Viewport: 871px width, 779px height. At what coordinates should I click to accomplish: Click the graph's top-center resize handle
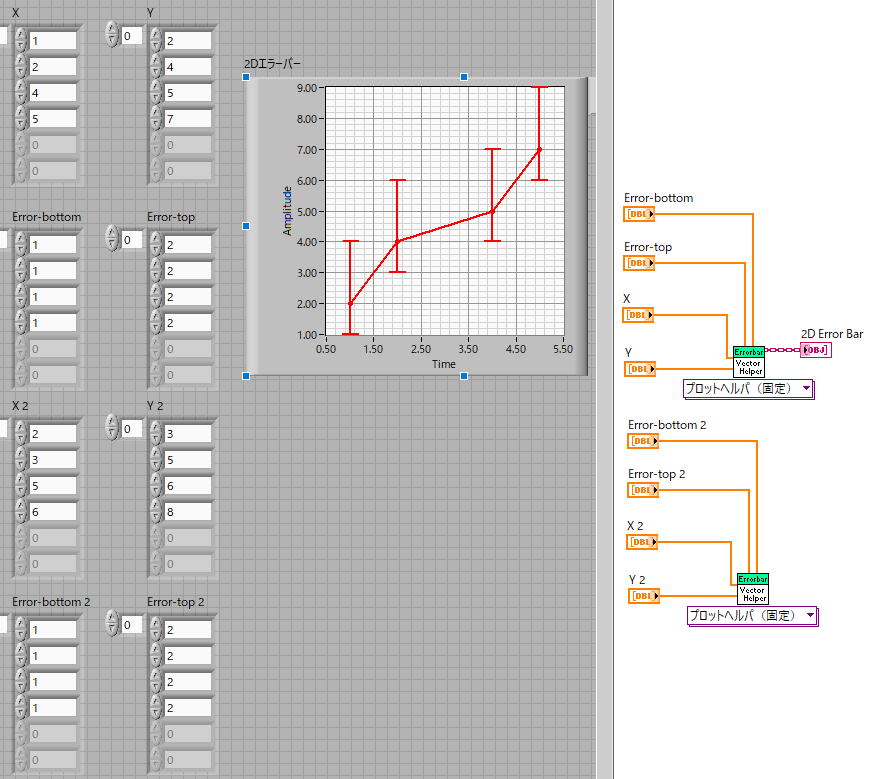463,77
